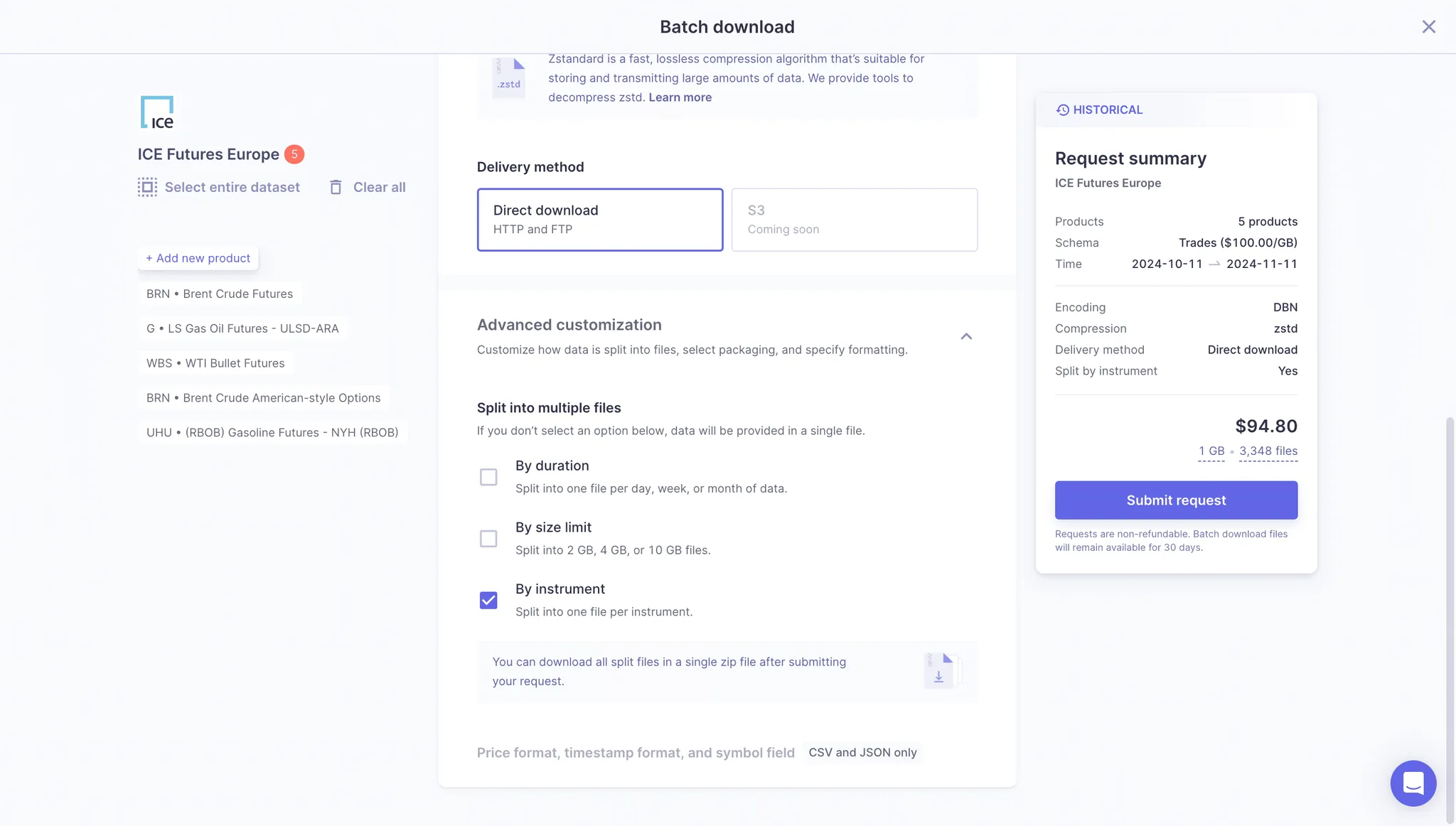This screenshot has height=826, width=1456.
Task: Click the Request summary heading
Action: pos(1130,159)
